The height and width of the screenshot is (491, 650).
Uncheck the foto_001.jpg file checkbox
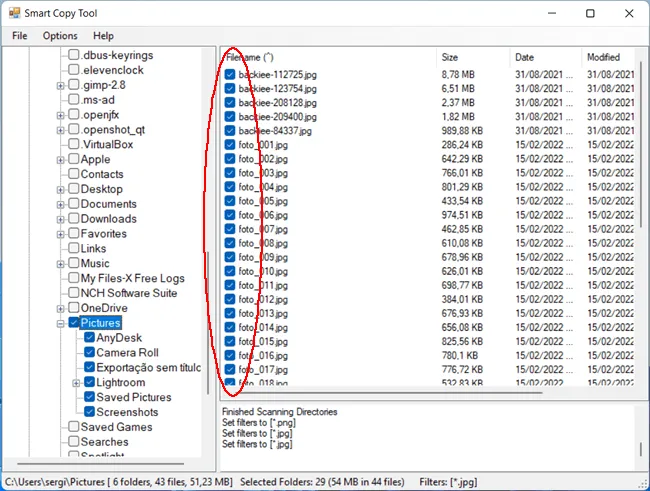click(230, 145)
